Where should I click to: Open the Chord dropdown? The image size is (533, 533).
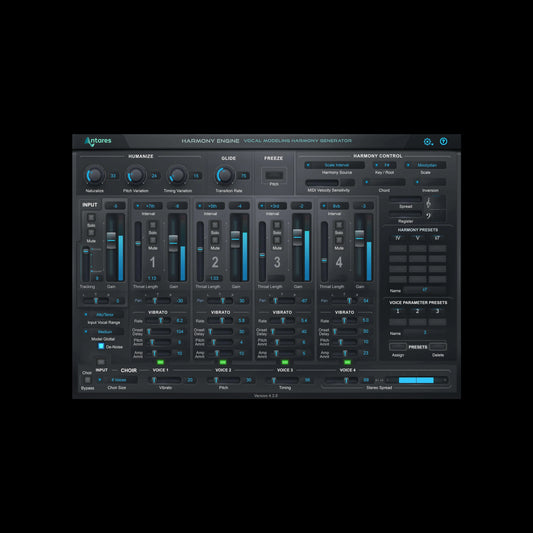pos(384,182)
